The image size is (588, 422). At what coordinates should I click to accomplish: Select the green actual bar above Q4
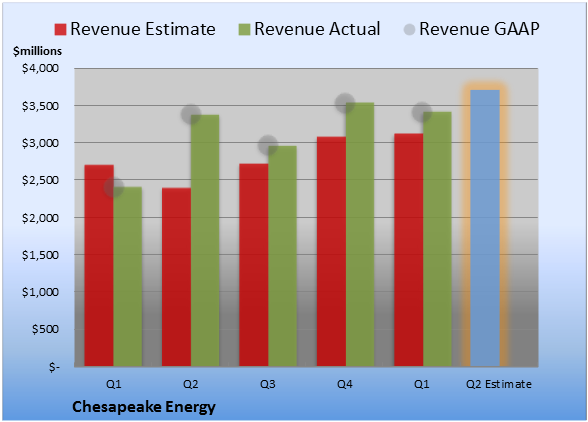point(360,234)
